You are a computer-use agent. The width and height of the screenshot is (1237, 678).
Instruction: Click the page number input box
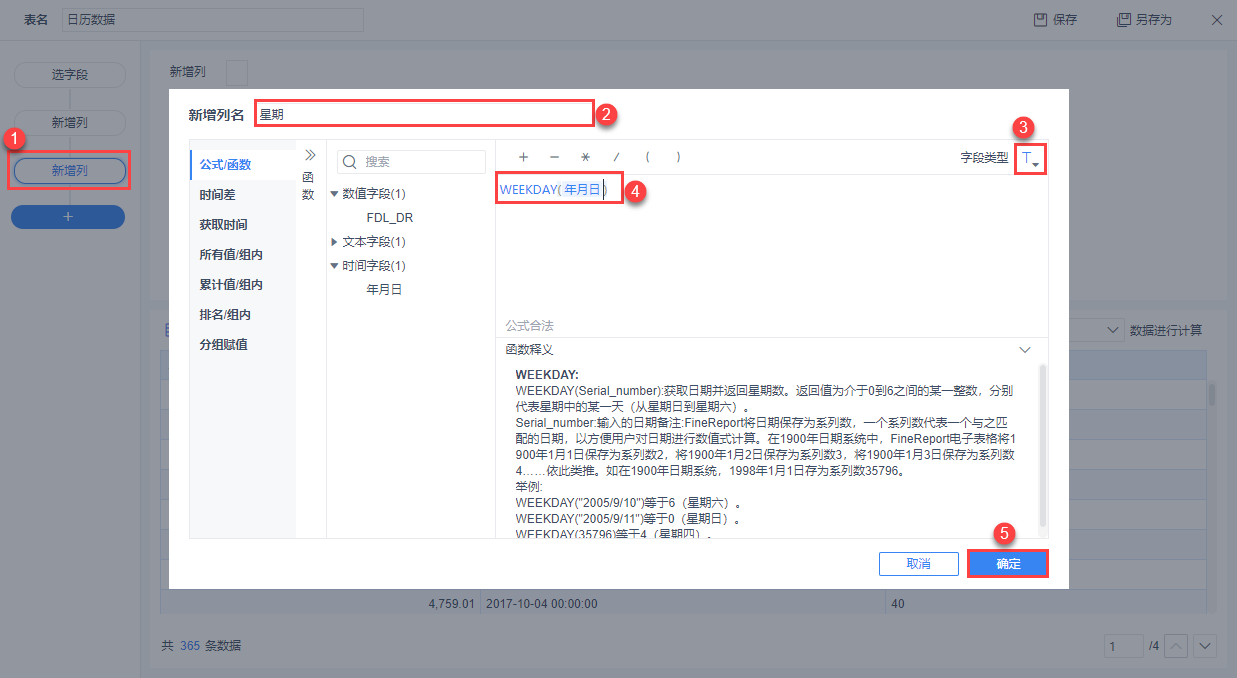[x=1124, y=645]
